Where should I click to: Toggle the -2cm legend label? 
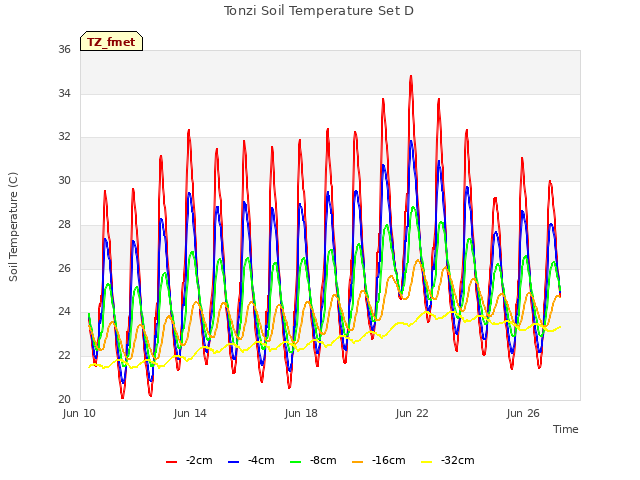coord(199,460)
